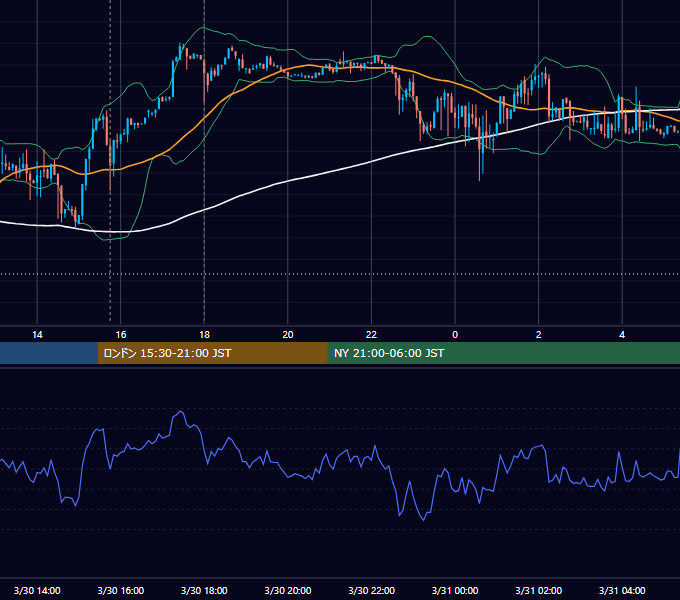Click the 22 label on price chart time axis
The height and width of the screenshot is (600, 680).
pos(371,335)
